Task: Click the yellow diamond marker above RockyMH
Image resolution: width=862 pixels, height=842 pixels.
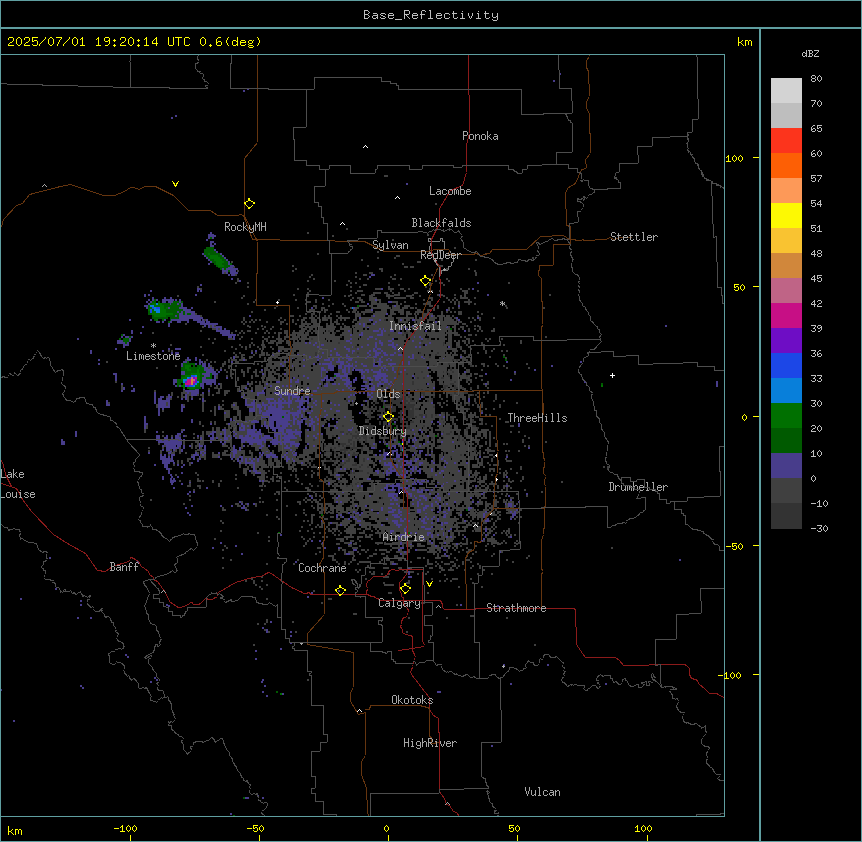Action: (250, 204)
